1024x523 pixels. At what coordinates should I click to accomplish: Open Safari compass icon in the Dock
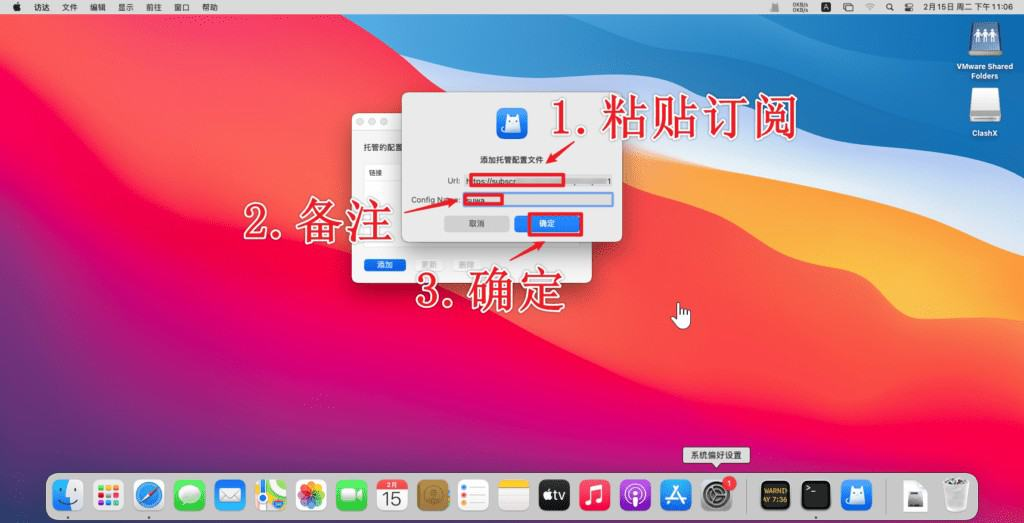tap(149, 494)
